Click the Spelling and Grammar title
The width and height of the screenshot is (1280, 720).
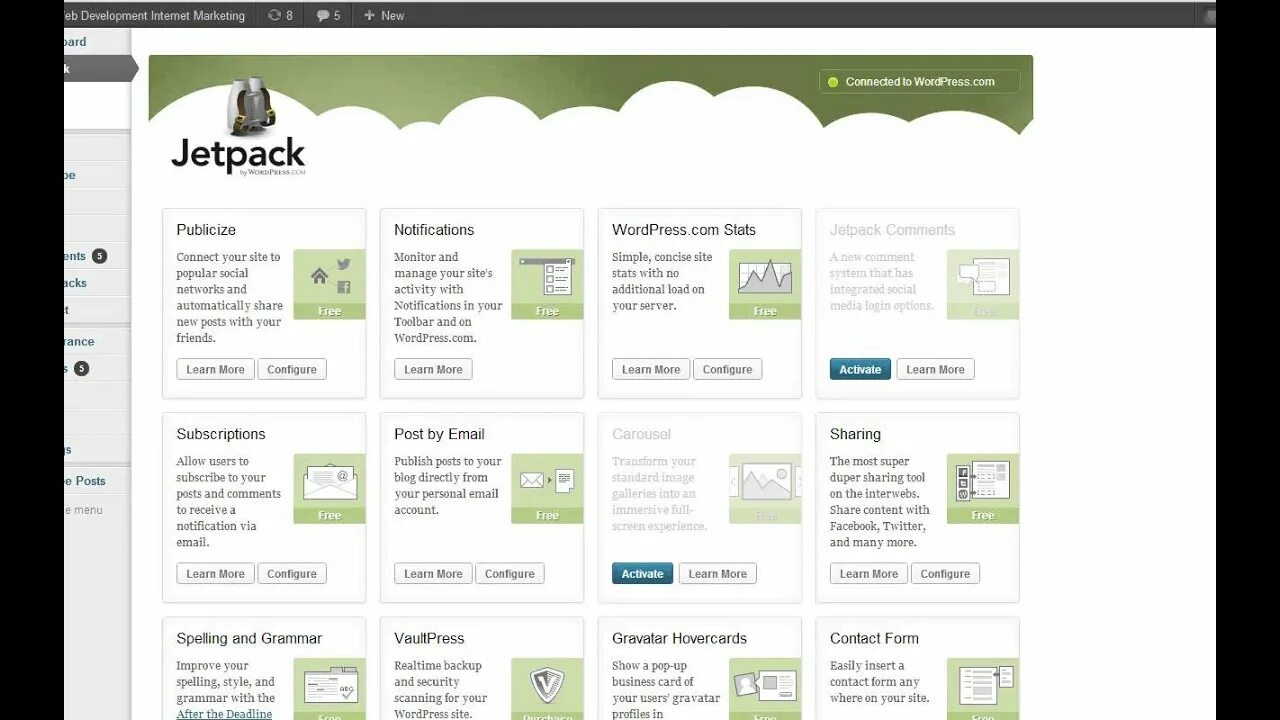click(x=249, y=638)
